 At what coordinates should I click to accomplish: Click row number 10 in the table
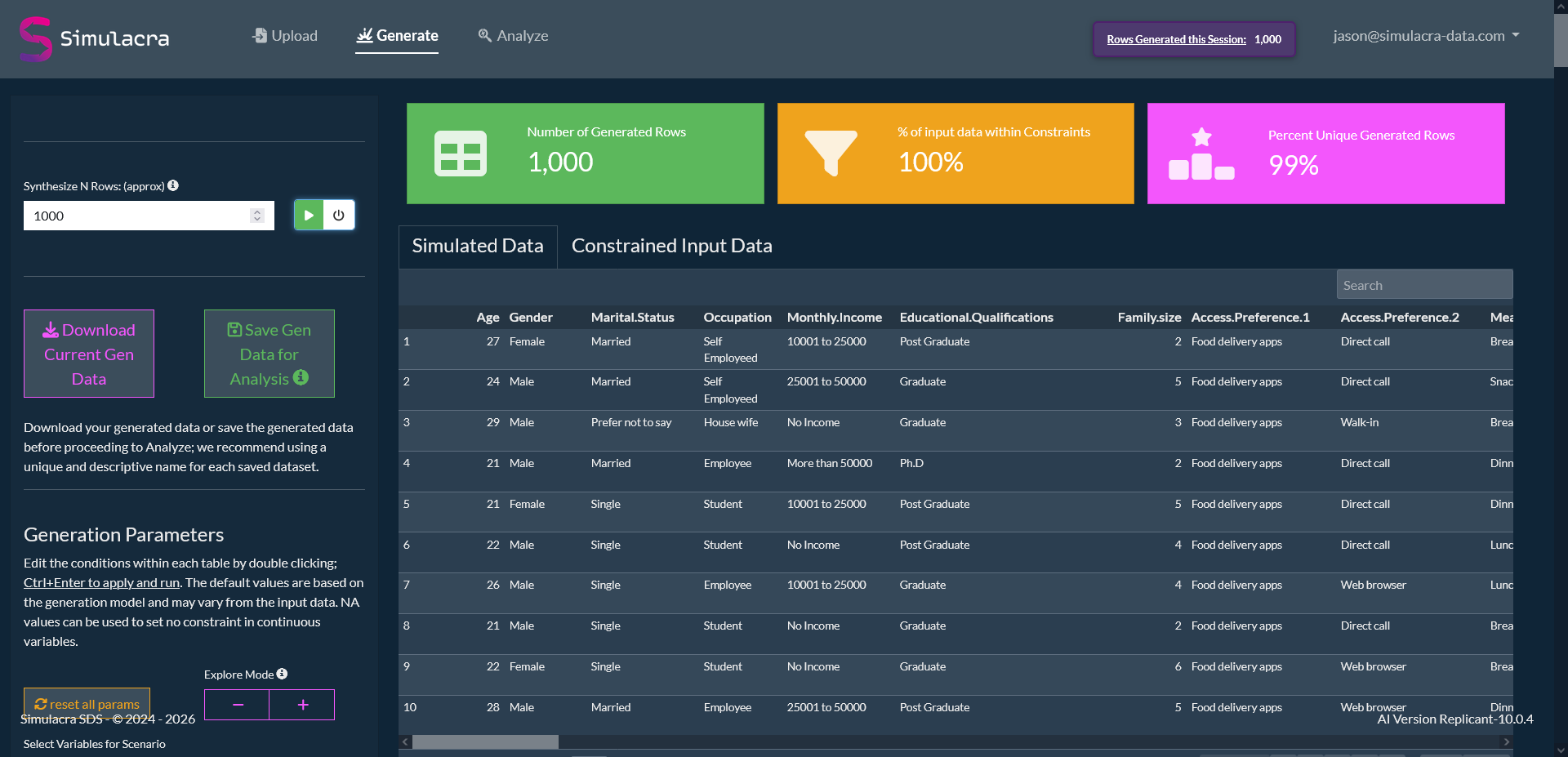pyautogui.click(x=409, y=707)
